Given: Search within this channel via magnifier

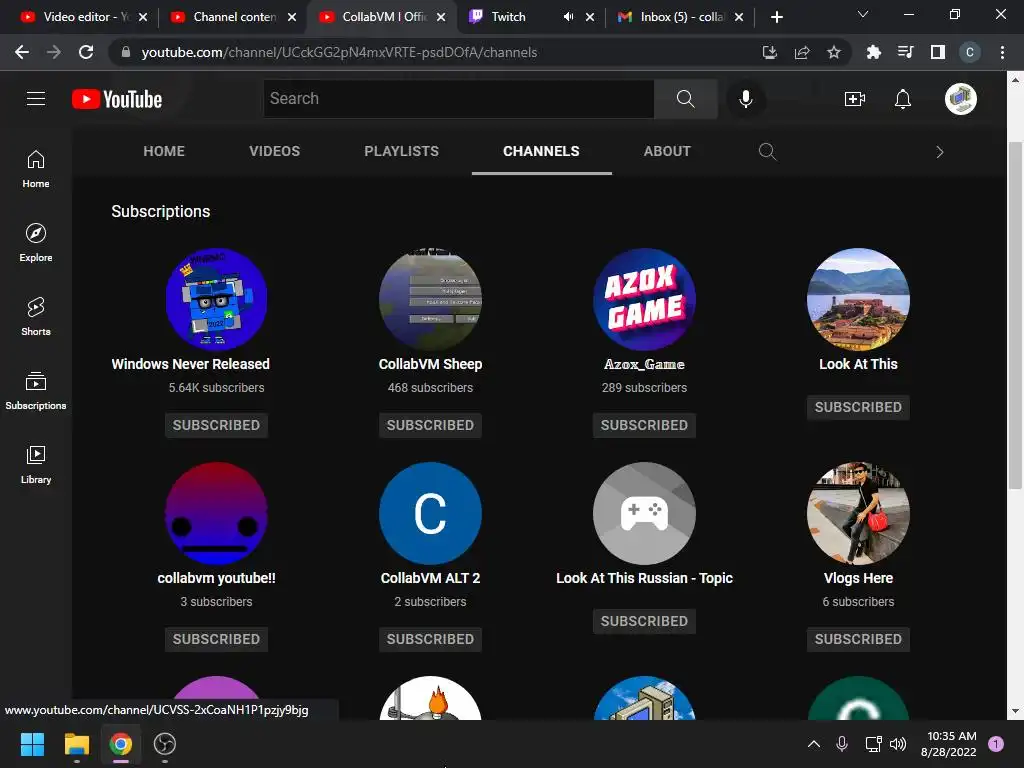Looking at the screenshot, I should pyautogui.click(x=767, y=152).
